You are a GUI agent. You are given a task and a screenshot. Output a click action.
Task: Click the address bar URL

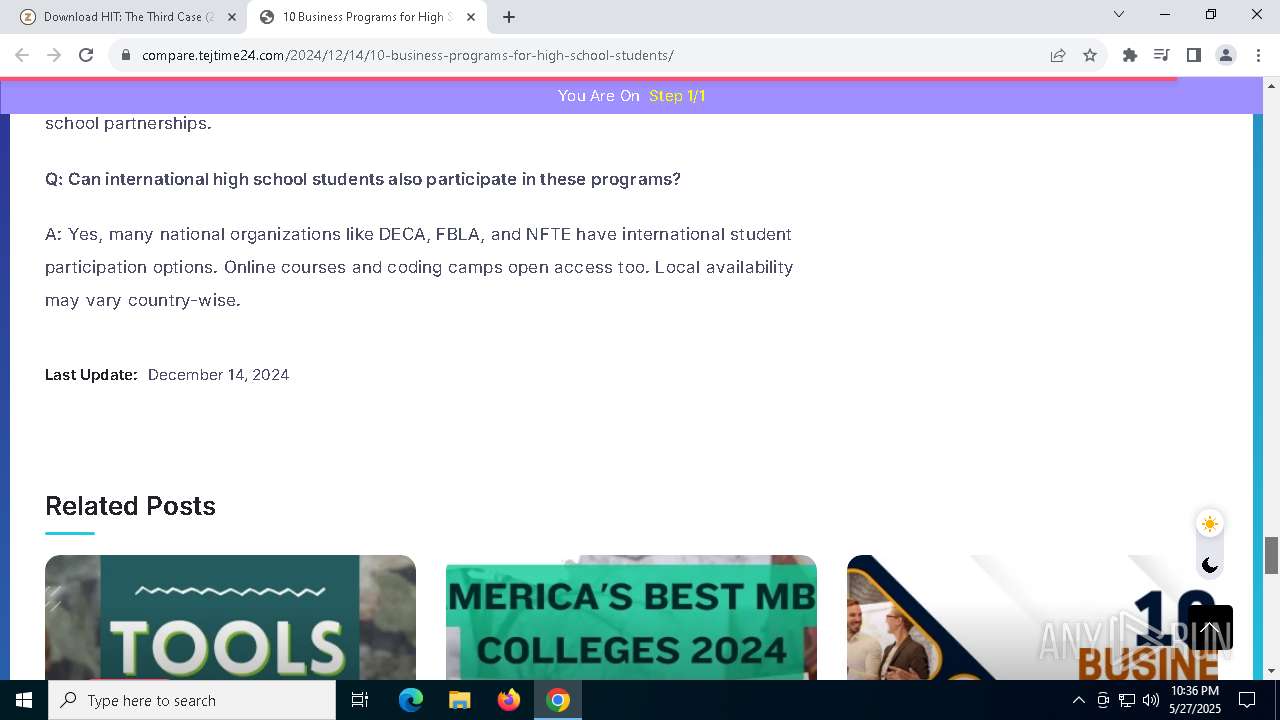click(x=408, y=55)
